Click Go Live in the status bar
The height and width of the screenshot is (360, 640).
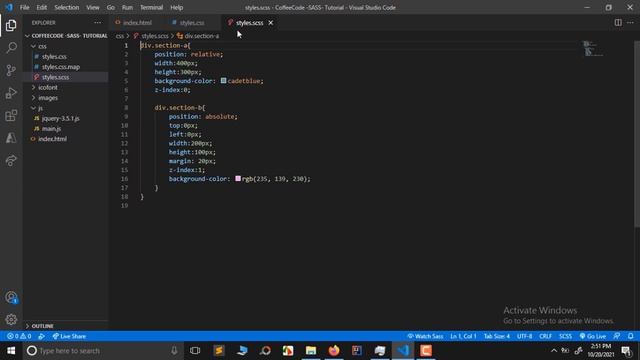pos(593,336)
